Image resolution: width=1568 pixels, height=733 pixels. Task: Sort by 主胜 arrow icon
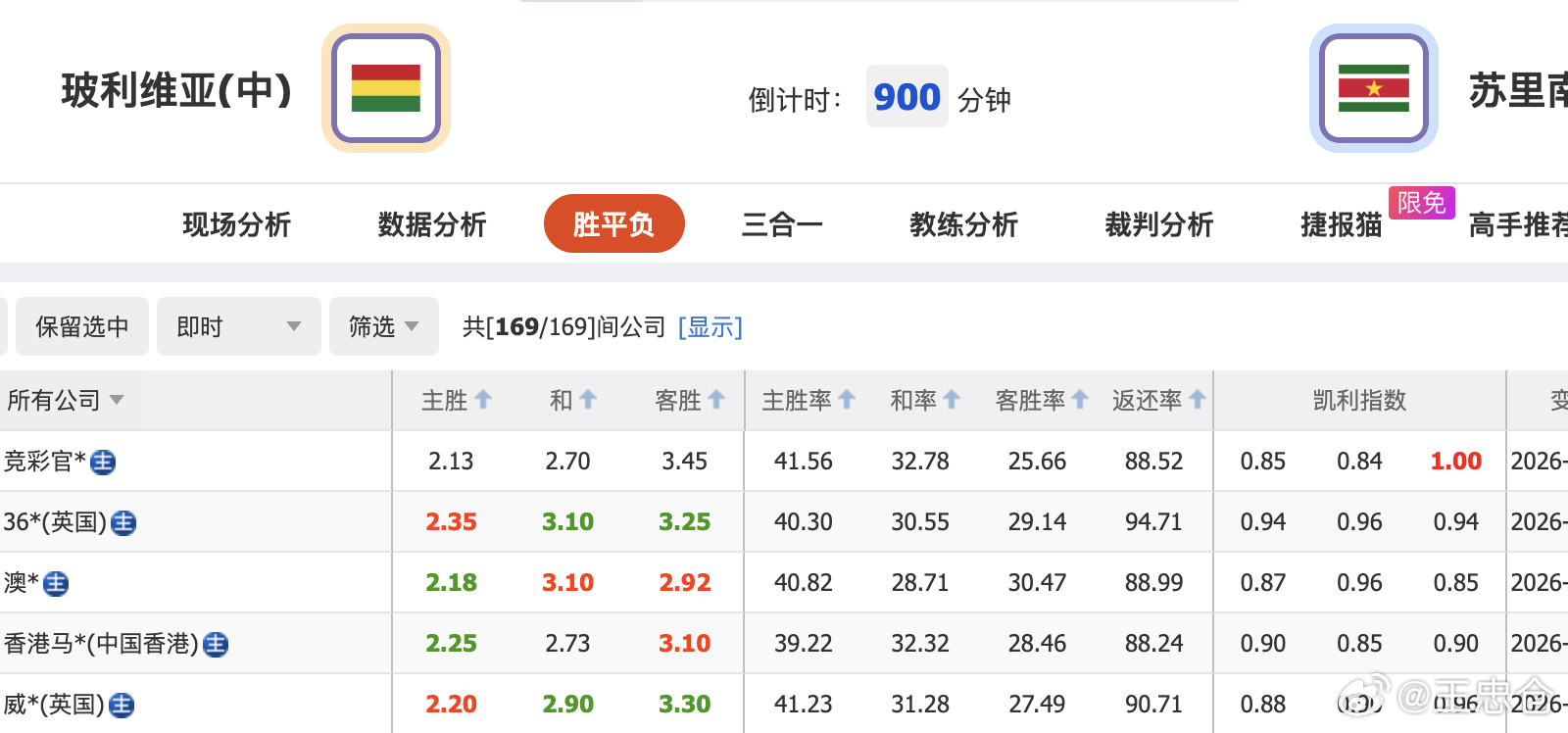click(483, 400)
